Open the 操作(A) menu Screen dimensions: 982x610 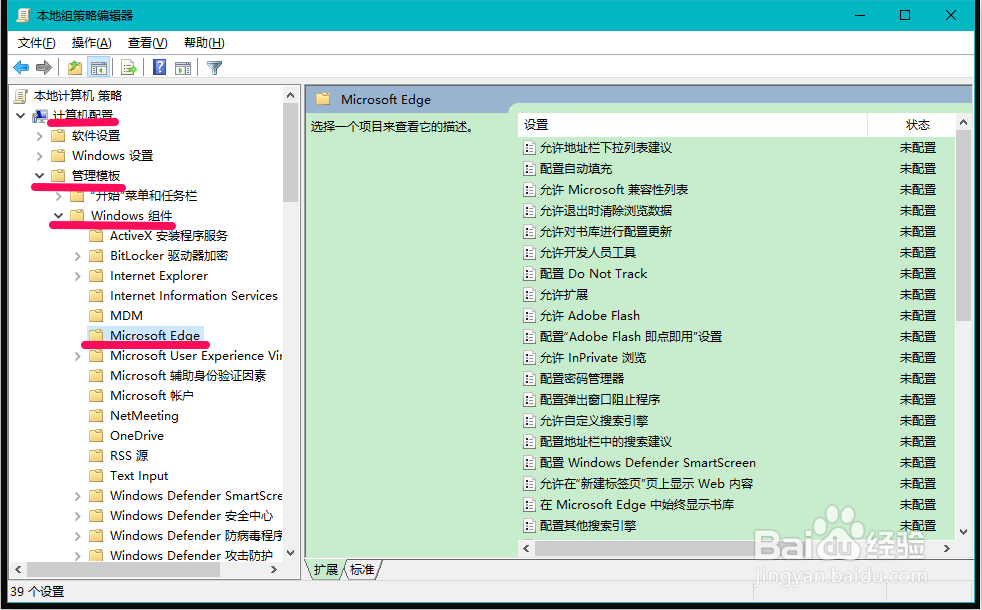coord(91,43)
